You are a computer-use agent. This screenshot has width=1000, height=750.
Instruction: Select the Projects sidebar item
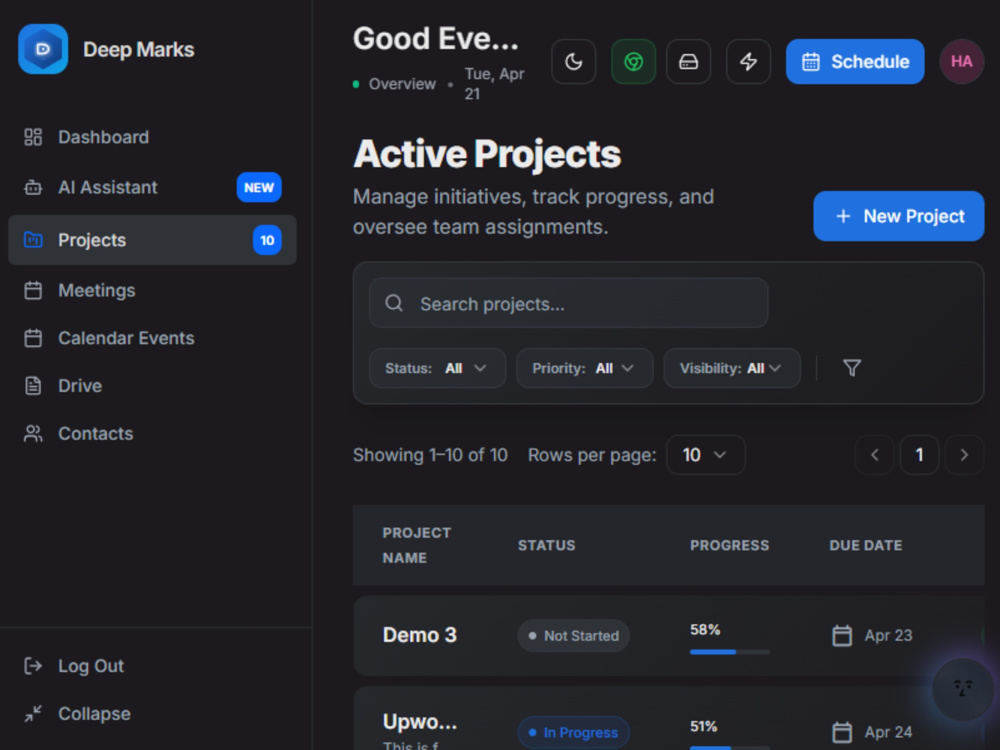pos(152,240)
